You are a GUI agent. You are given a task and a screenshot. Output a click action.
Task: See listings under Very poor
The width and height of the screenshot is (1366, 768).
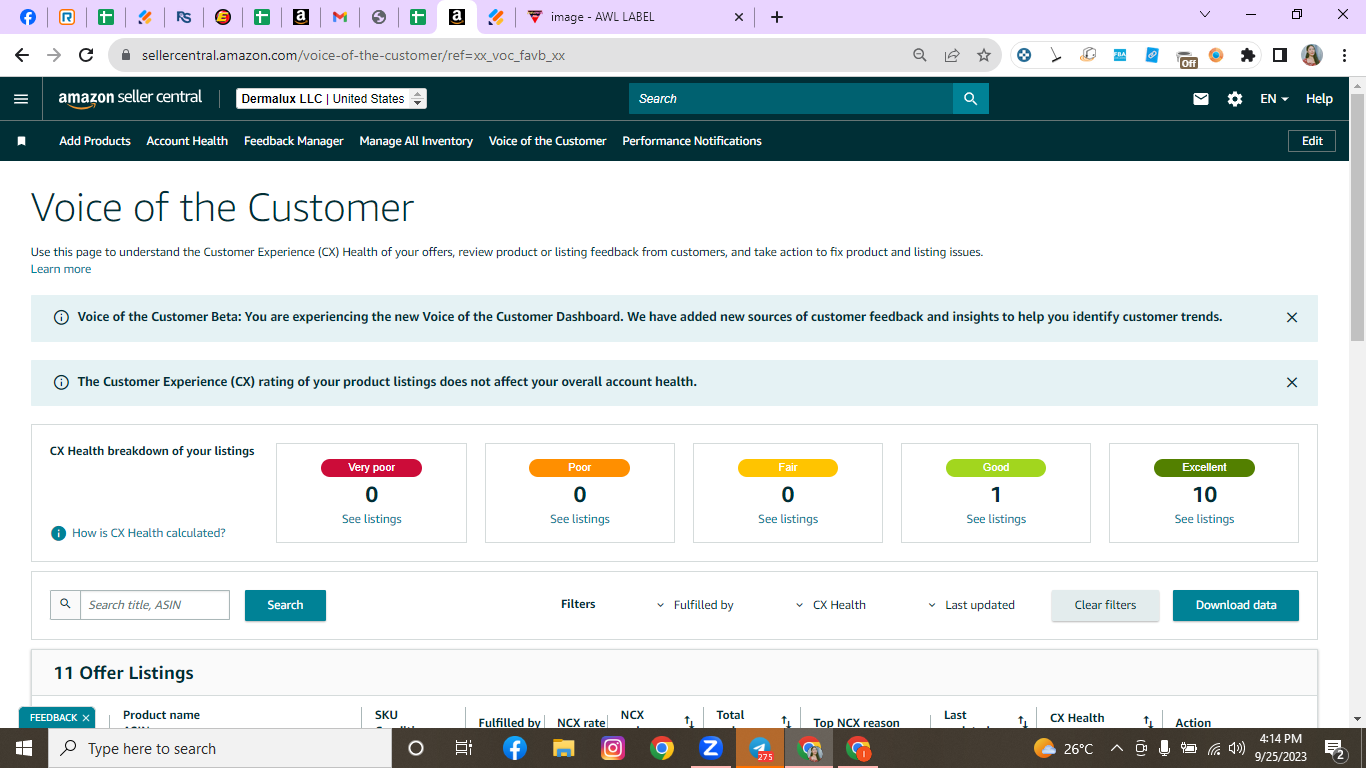372,519
